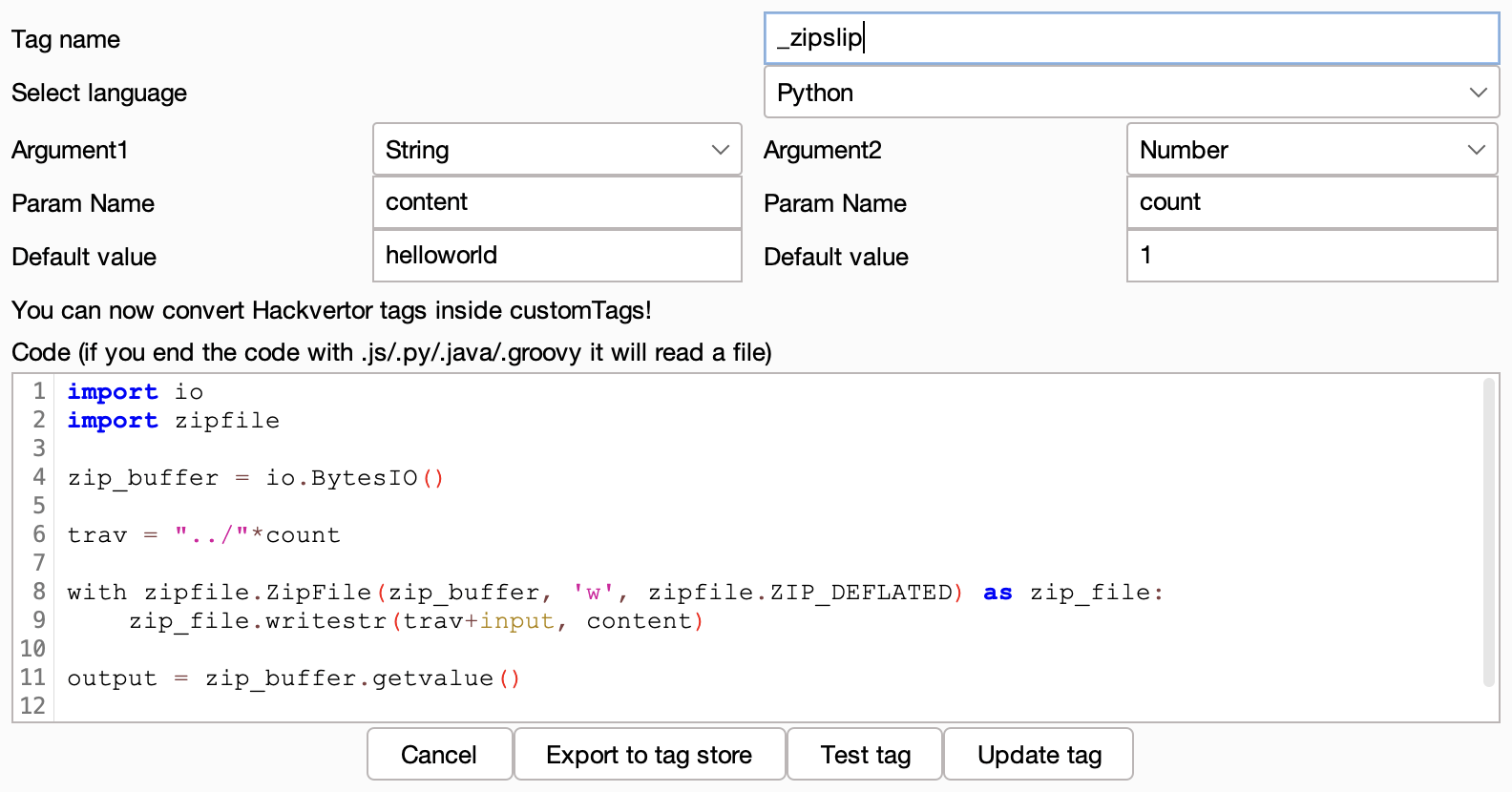Focus the Argument2 param name field 'count'
1512x792 pixels.
pos(1312,202)
